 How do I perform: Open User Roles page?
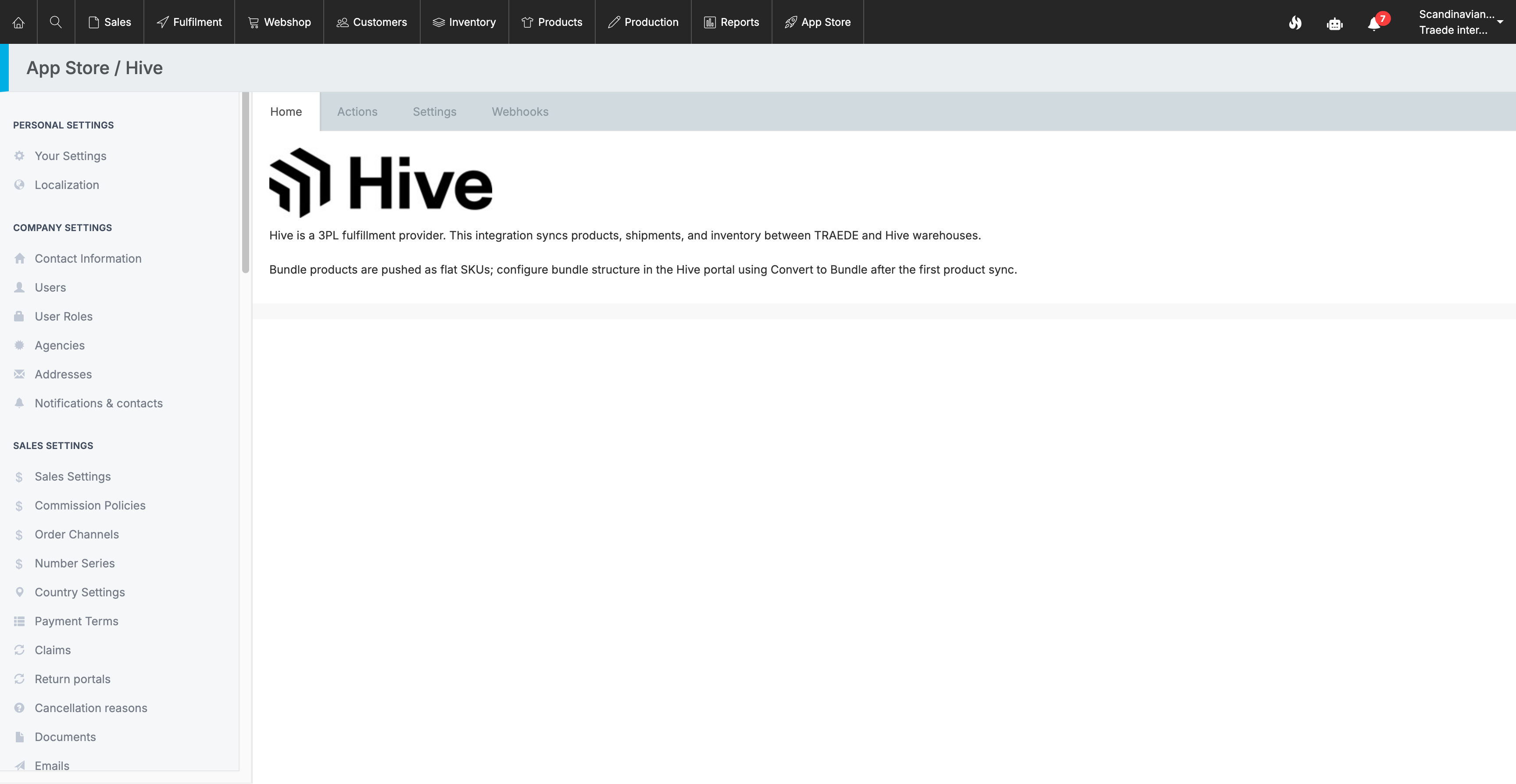[64, 316]
